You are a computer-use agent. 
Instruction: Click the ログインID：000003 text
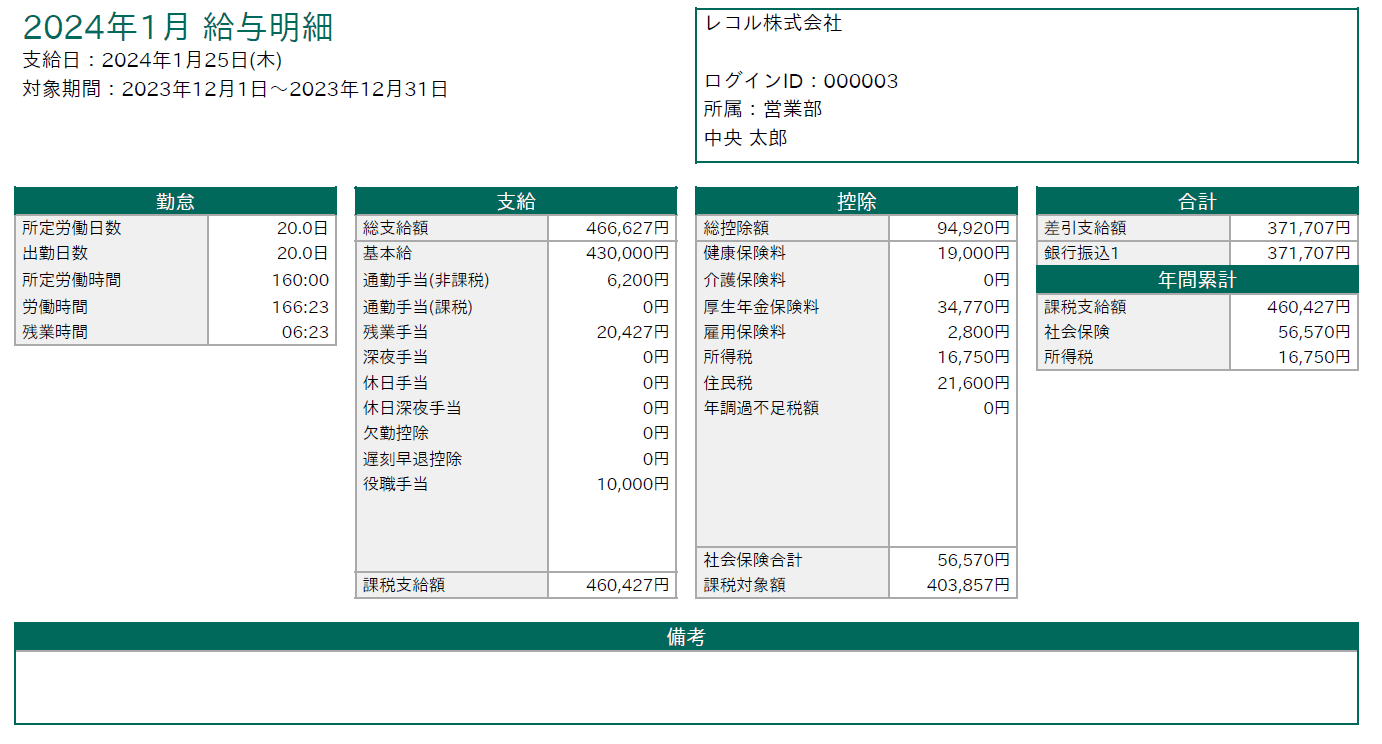coord(801,82)
